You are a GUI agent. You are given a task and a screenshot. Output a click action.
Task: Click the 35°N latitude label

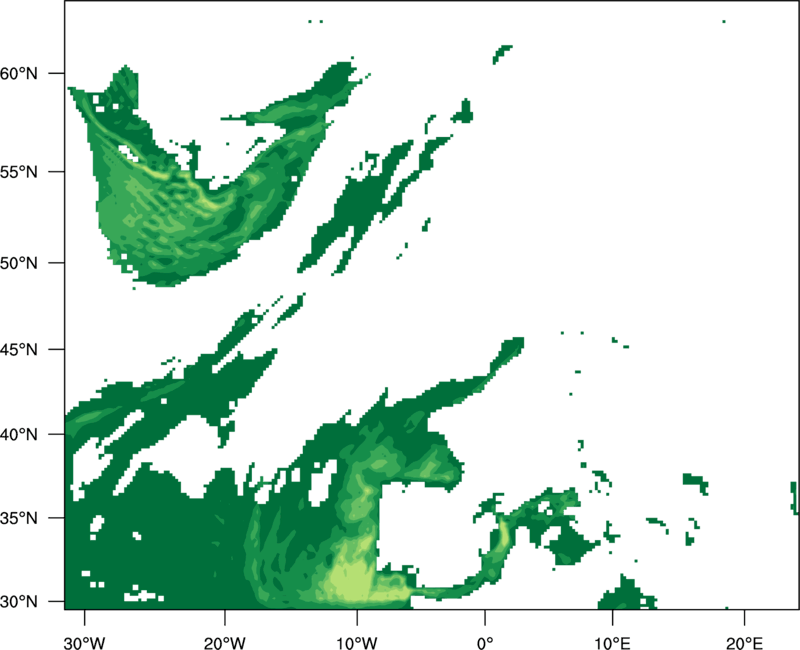click(x=19, y=518)
